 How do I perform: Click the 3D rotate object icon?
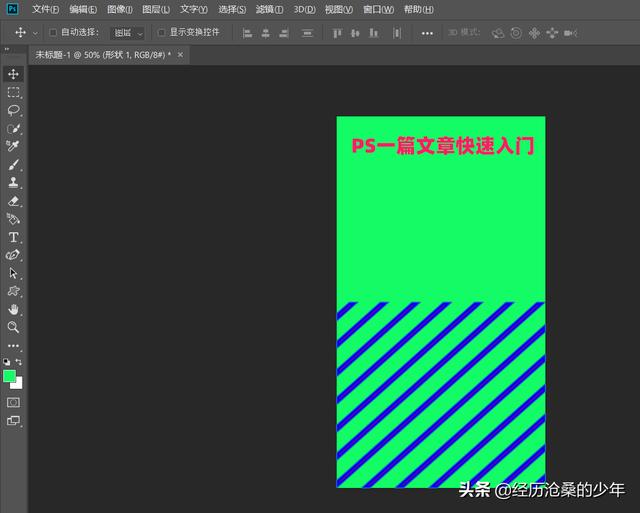point(498,33)
